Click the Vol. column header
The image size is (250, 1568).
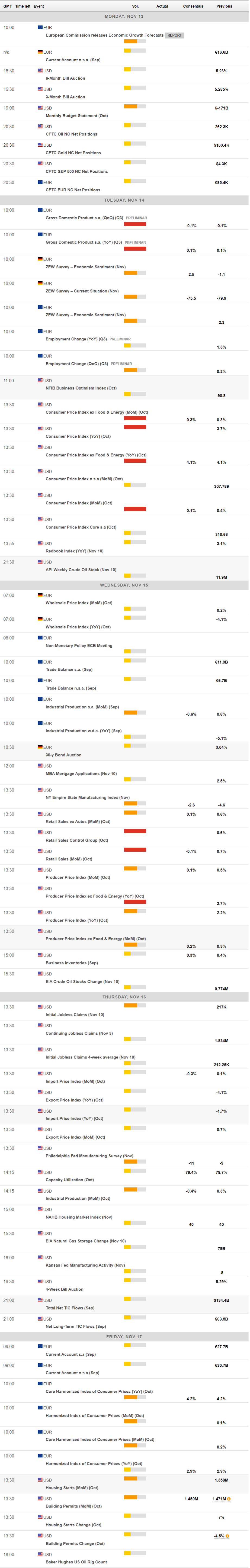tap(135, 6)
